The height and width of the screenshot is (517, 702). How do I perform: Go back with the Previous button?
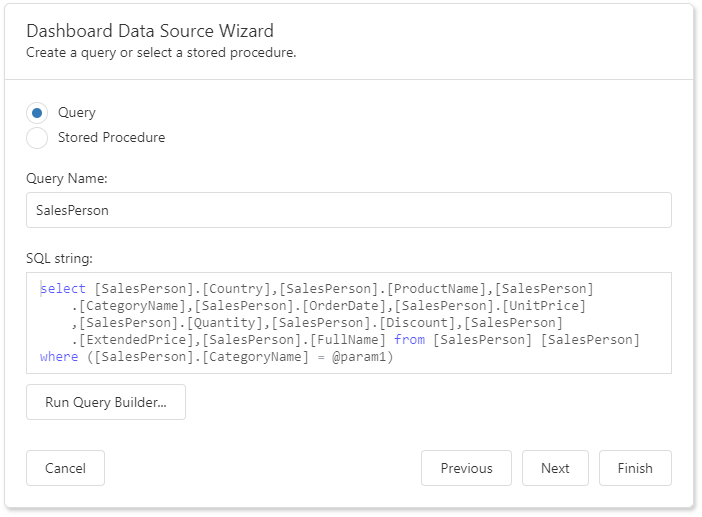point(466,468)
